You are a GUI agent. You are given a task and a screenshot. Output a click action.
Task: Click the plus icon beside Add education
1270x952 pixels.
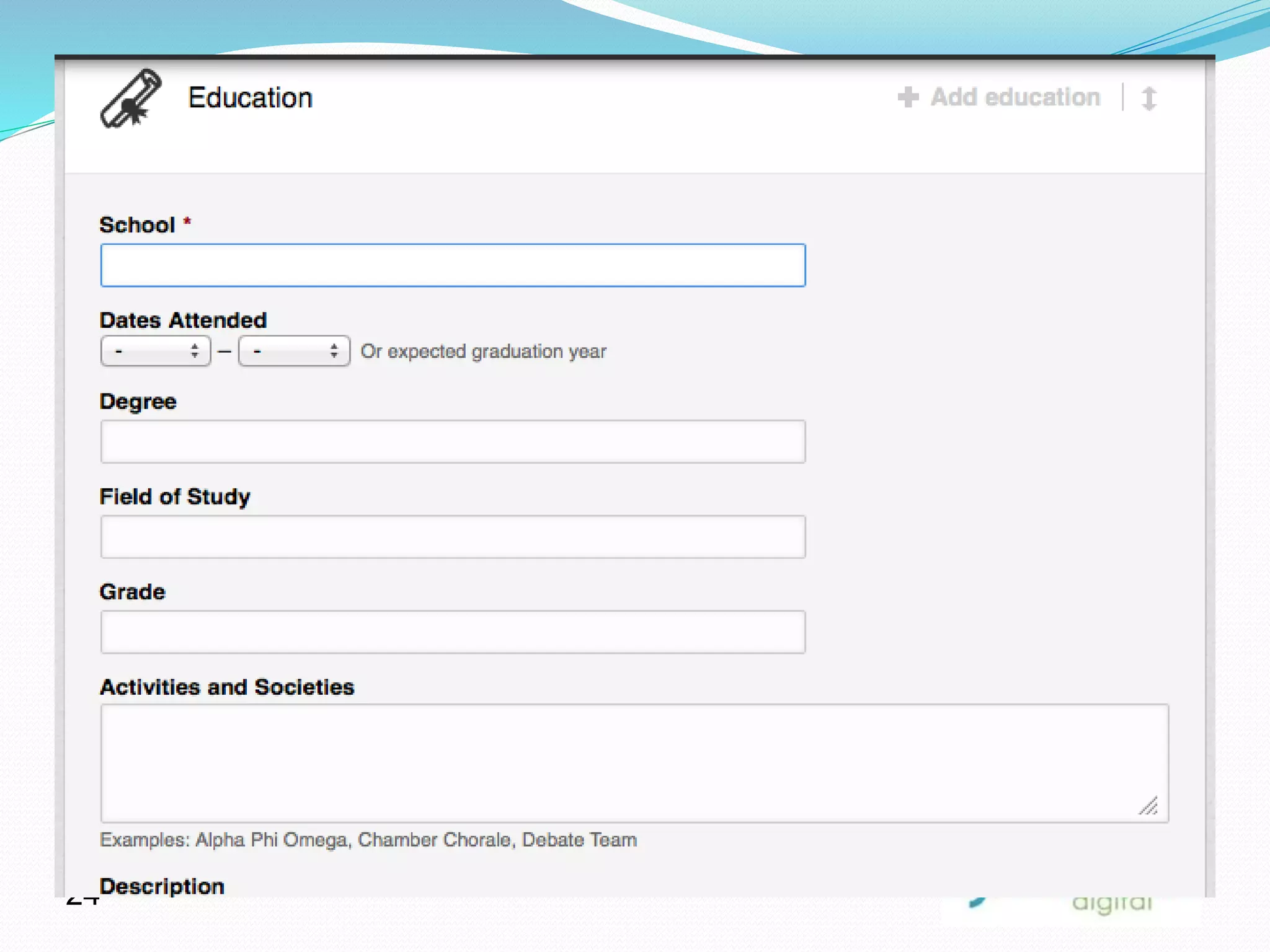pyautogui.click(x=908, y=97)
